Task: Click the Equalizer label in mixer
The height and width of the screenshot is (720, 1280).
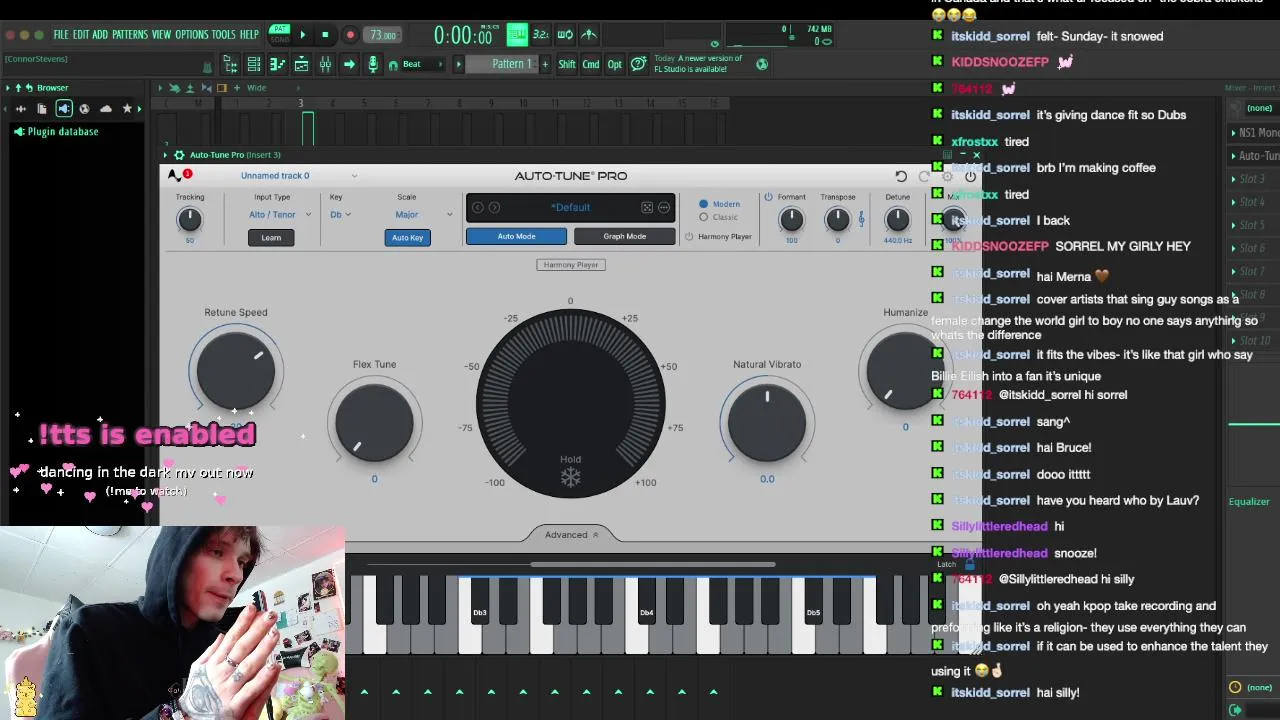Action: coord(1249,502)
